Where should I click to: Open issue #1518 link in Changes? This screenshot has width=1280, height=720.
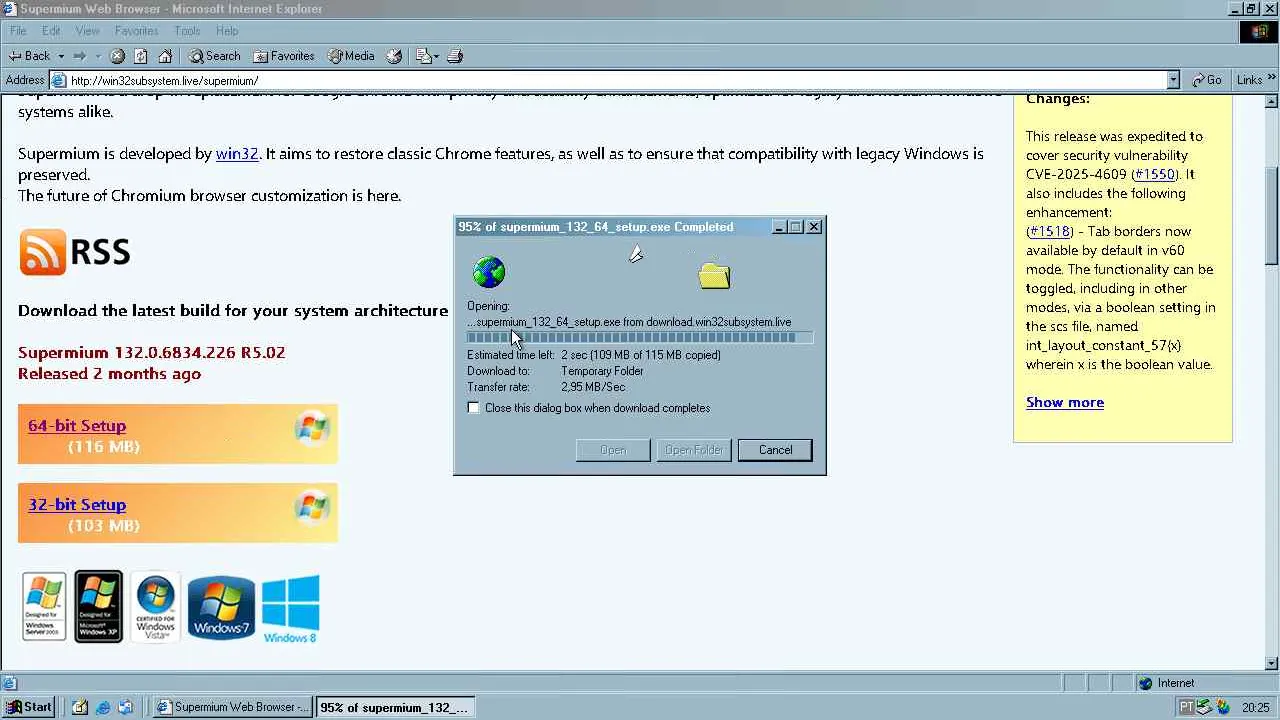tap(1049, 232)
